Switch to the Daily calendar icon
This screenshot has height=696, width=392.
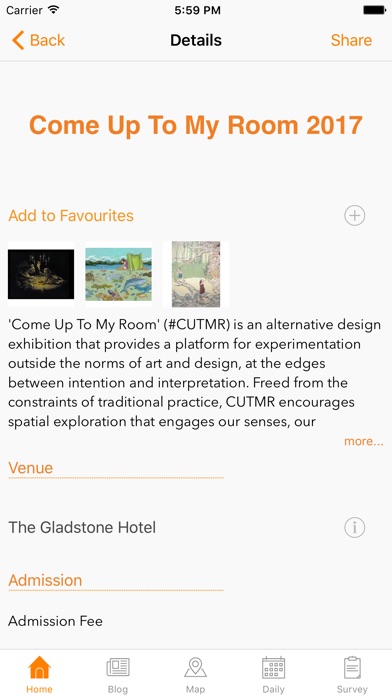(273, 668)
